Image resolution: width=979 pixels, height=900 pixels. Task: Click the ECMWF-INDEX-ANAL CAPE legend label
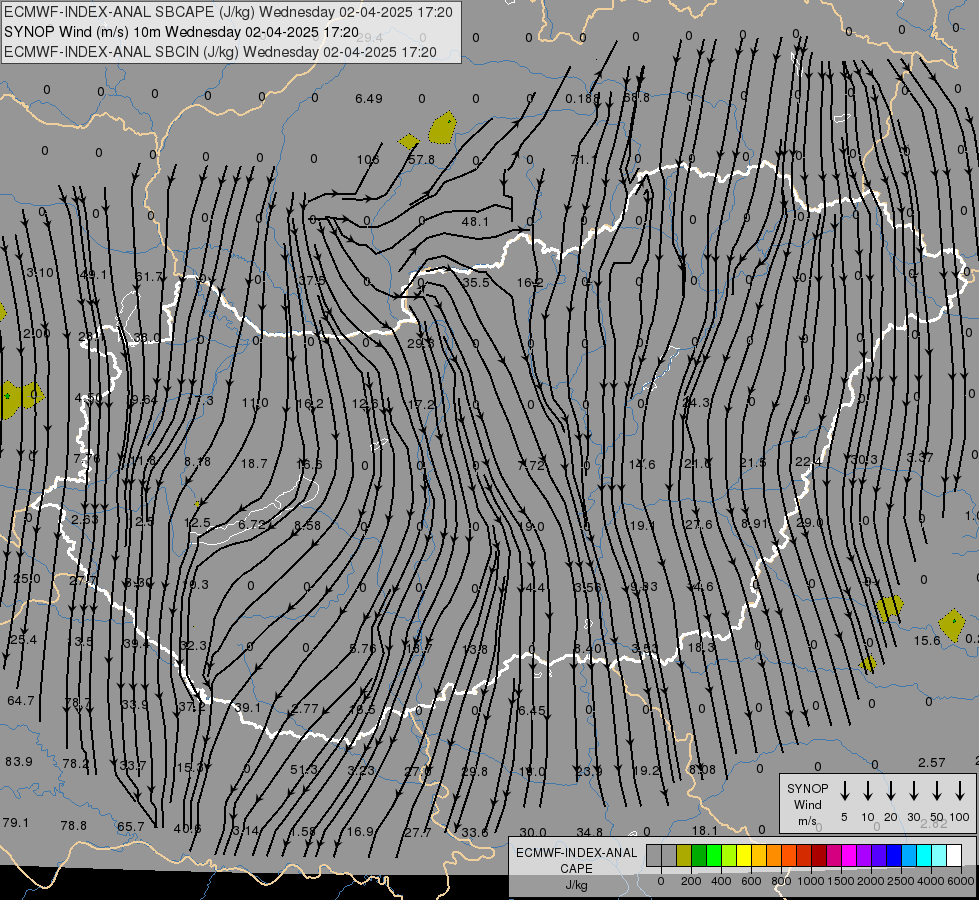point(576,860)
